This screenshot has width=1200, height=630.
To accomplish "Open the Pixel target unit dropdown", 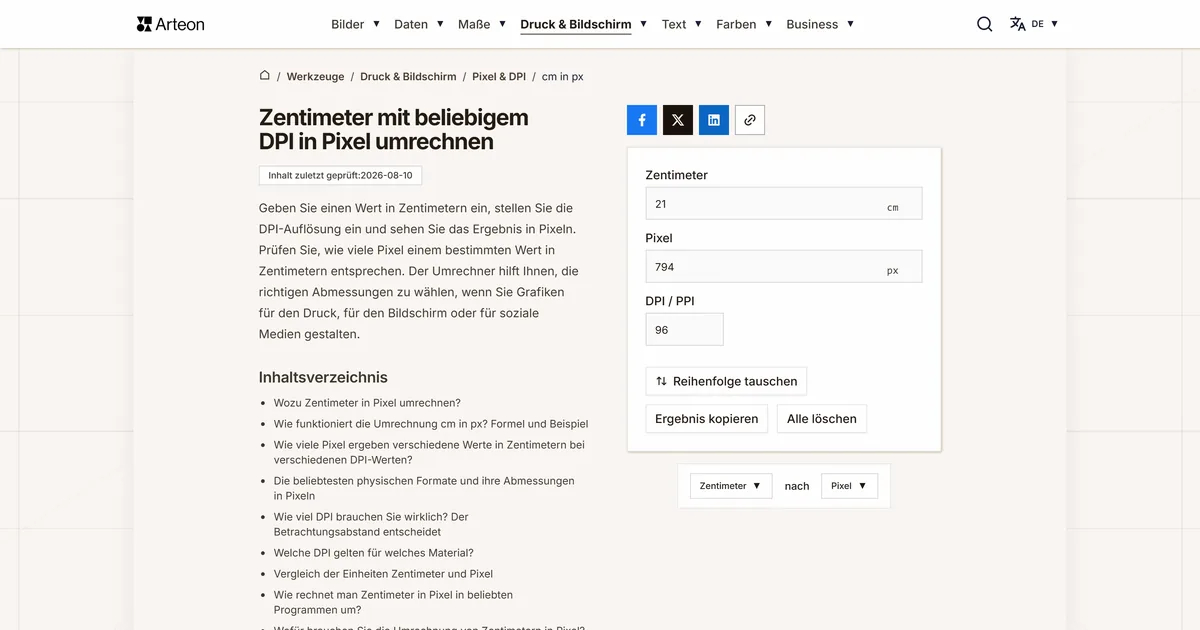I will click(849, 486).
